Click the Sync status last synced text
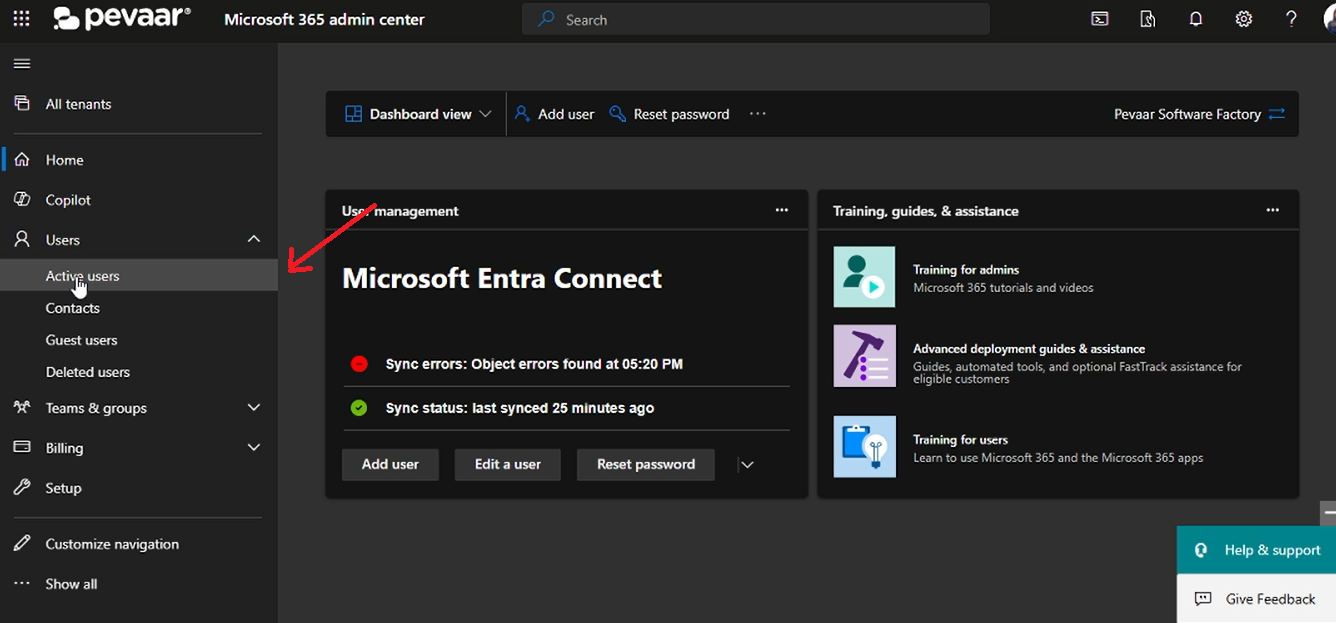 click(x=520, y=408)
